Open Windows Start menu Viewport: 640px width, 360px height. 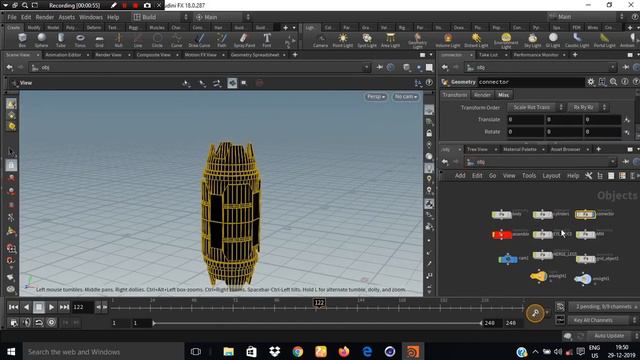click(x=11, y=351)
